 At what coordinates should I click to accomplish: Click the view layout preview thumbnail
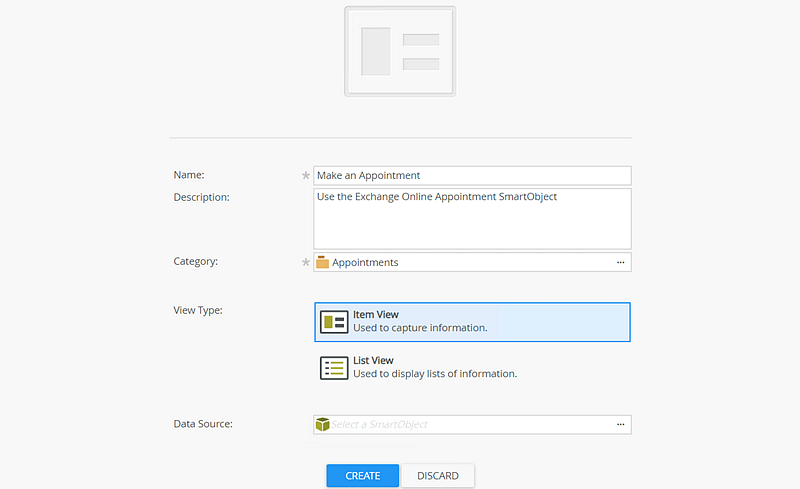point(400,51)
